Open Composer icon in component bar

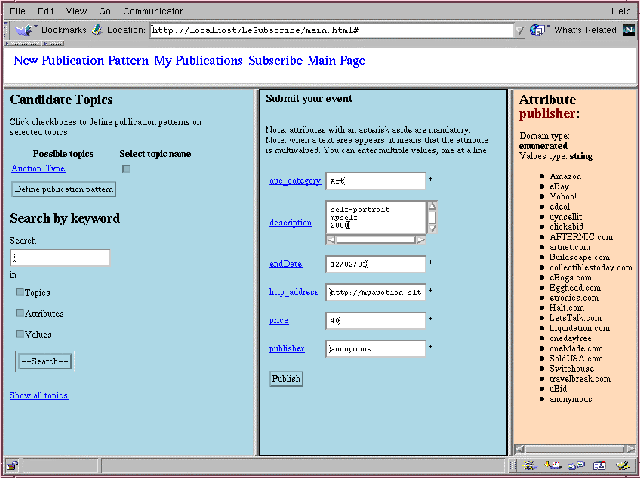(623, 465)
